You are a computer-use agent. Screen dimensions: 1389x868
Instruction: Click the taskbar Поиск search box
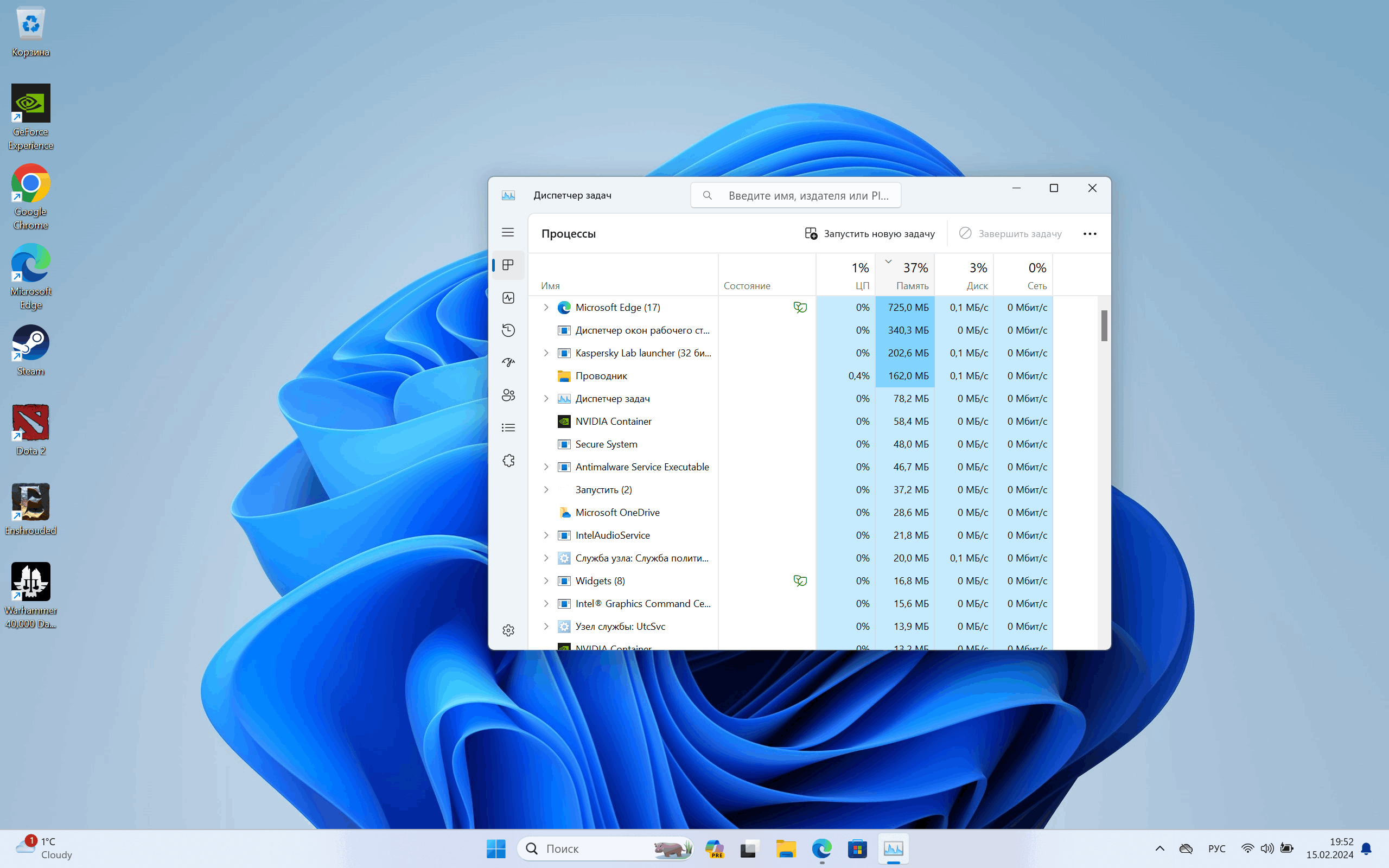605,848
